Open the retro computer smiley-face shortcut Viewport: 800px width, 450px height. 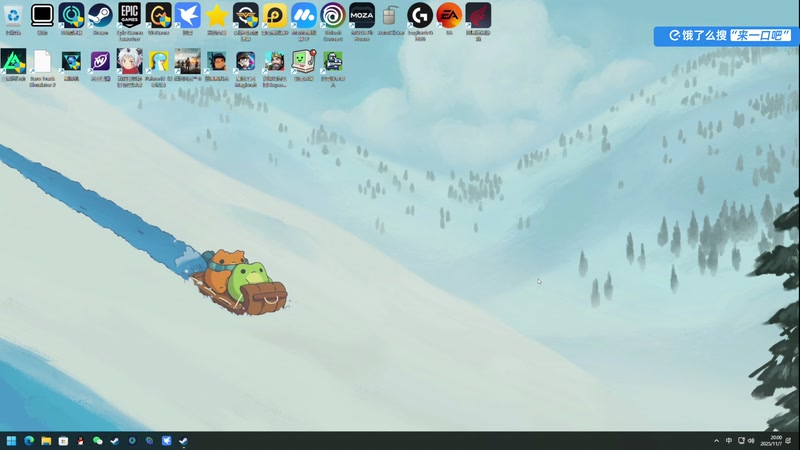(x=304, y=62)
